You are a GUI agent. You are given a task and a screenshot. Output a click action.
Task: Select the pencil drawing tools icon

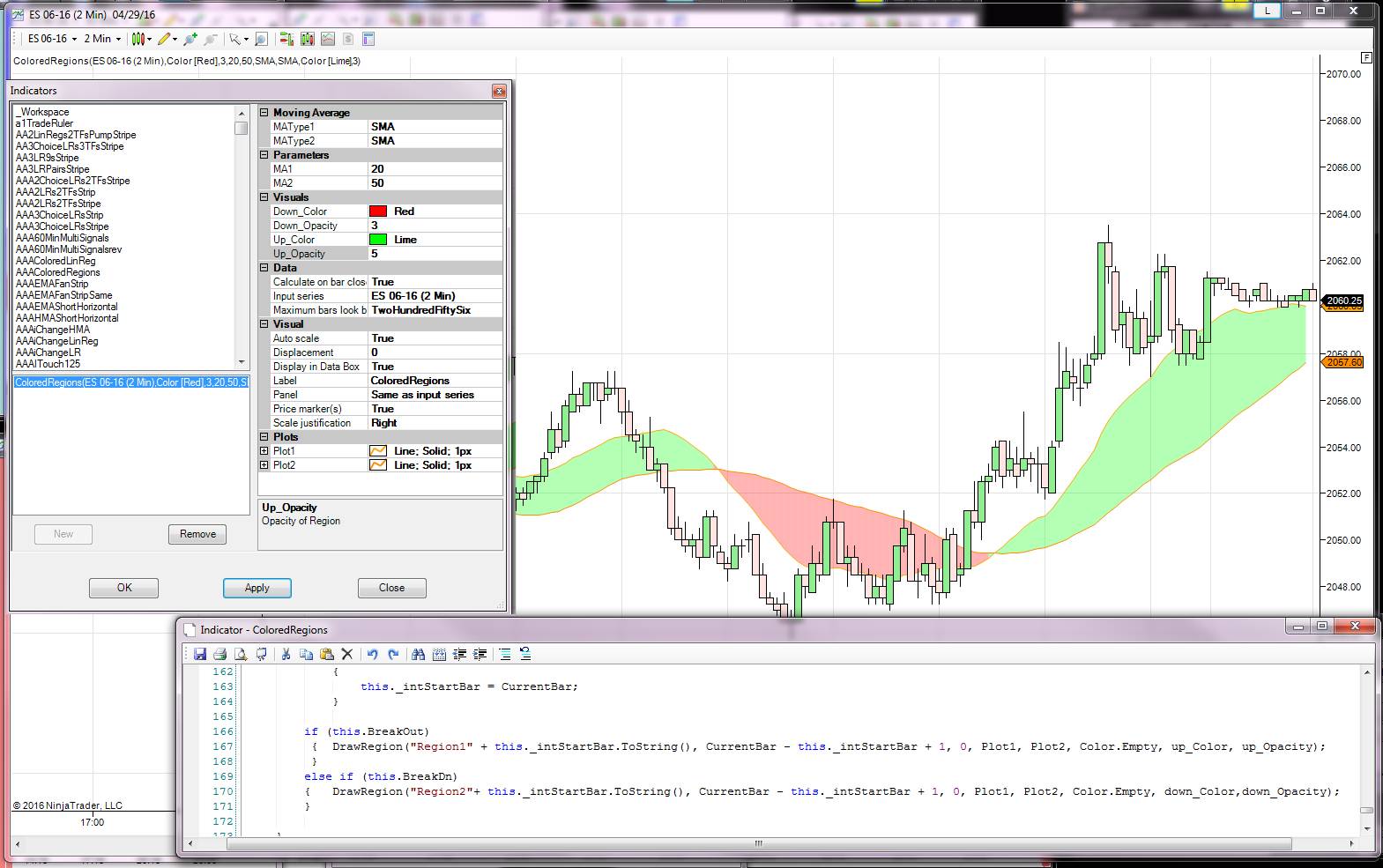coord(164,39)
